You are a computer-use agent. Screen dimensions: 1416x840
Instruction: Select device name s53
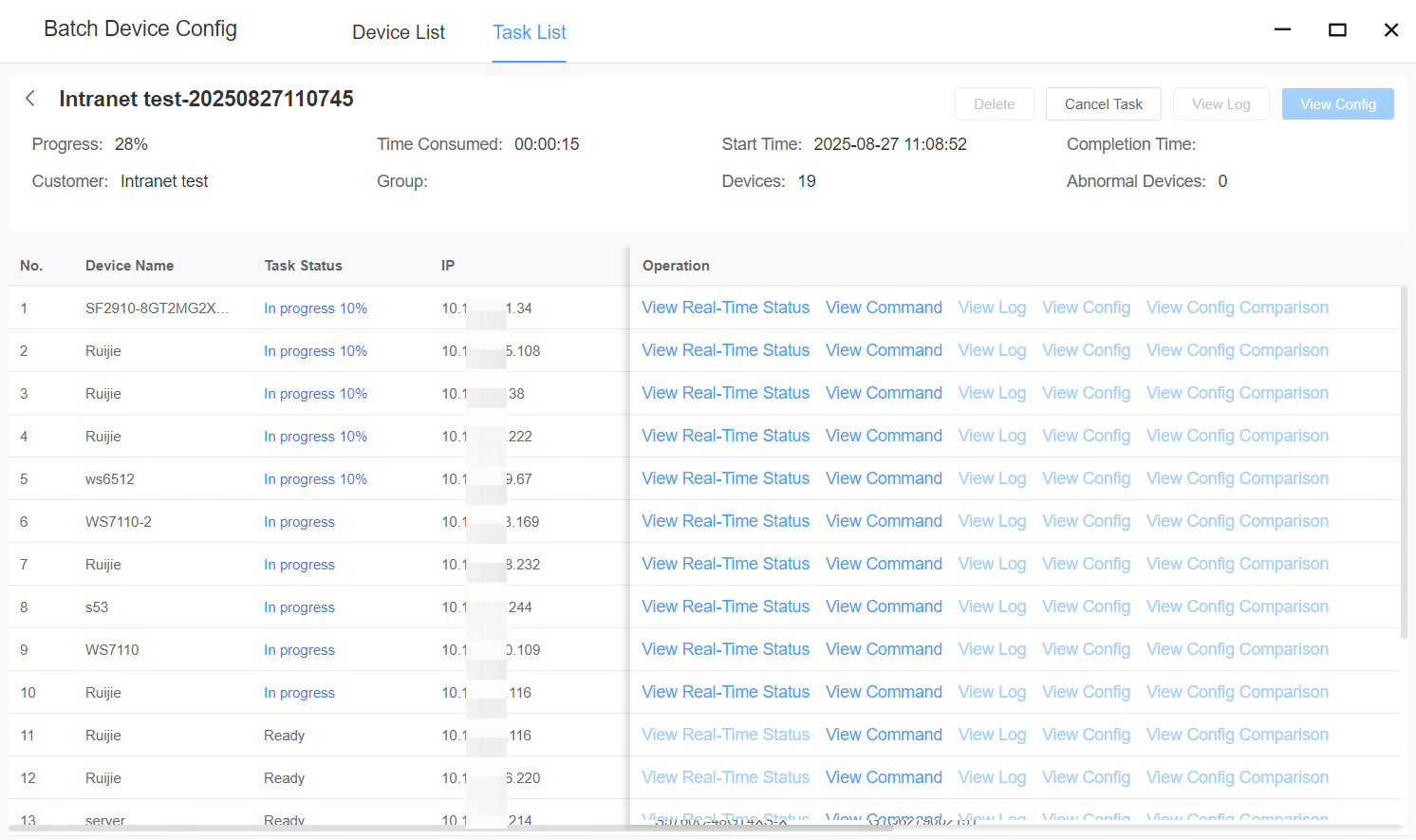[97, 607]
